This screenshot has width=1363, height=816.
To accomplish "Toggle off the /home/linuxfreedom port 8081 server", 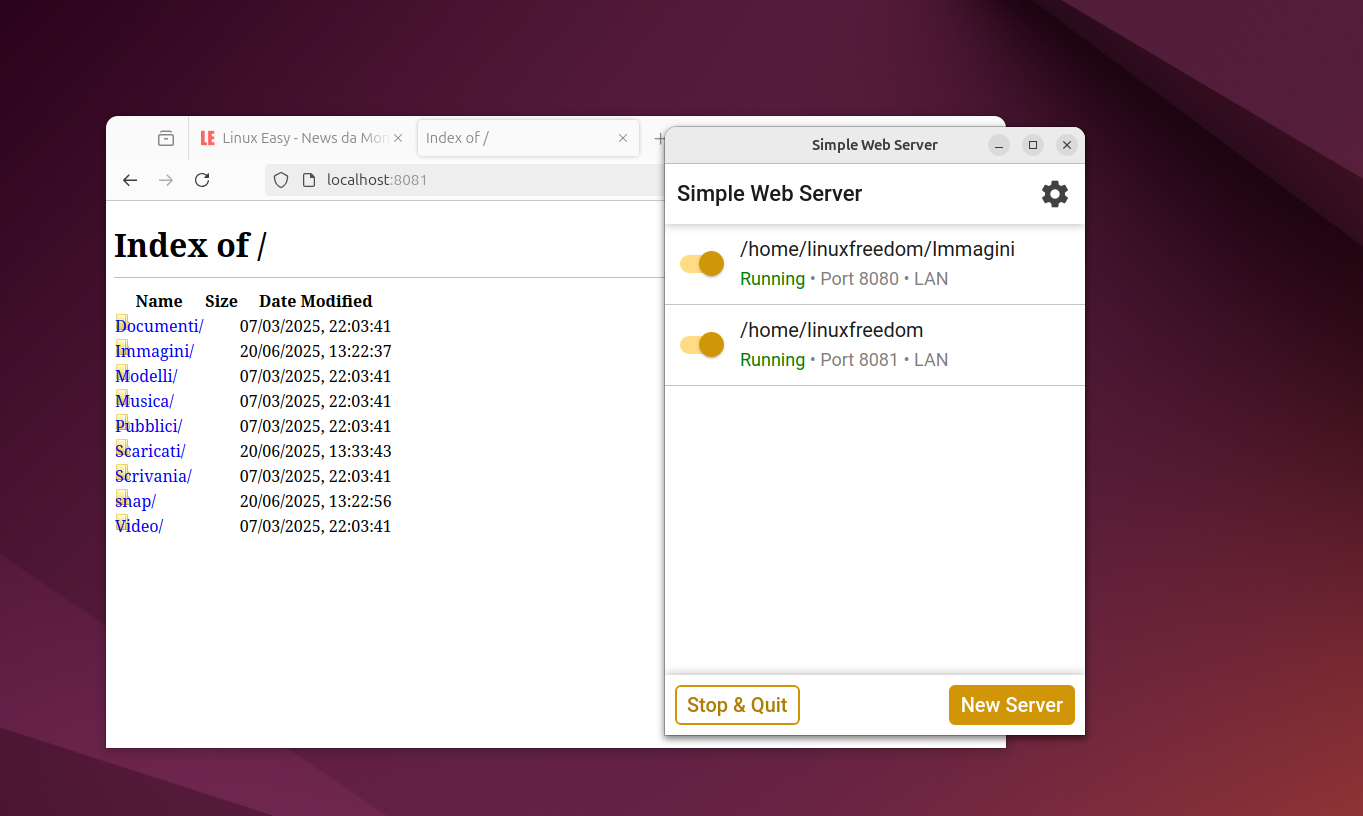I will [x=702, y=345].
